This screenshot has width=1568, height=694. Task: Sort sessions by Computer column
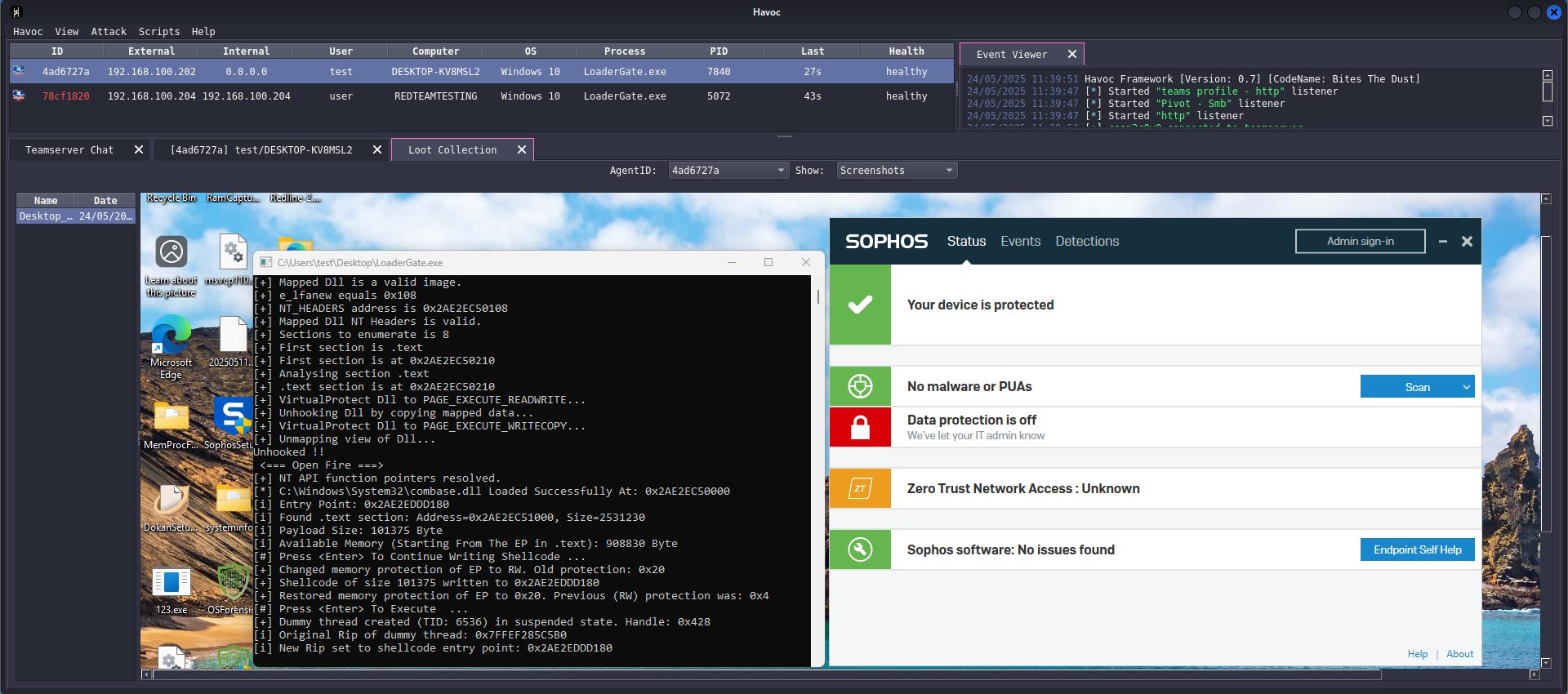point(435,51)
